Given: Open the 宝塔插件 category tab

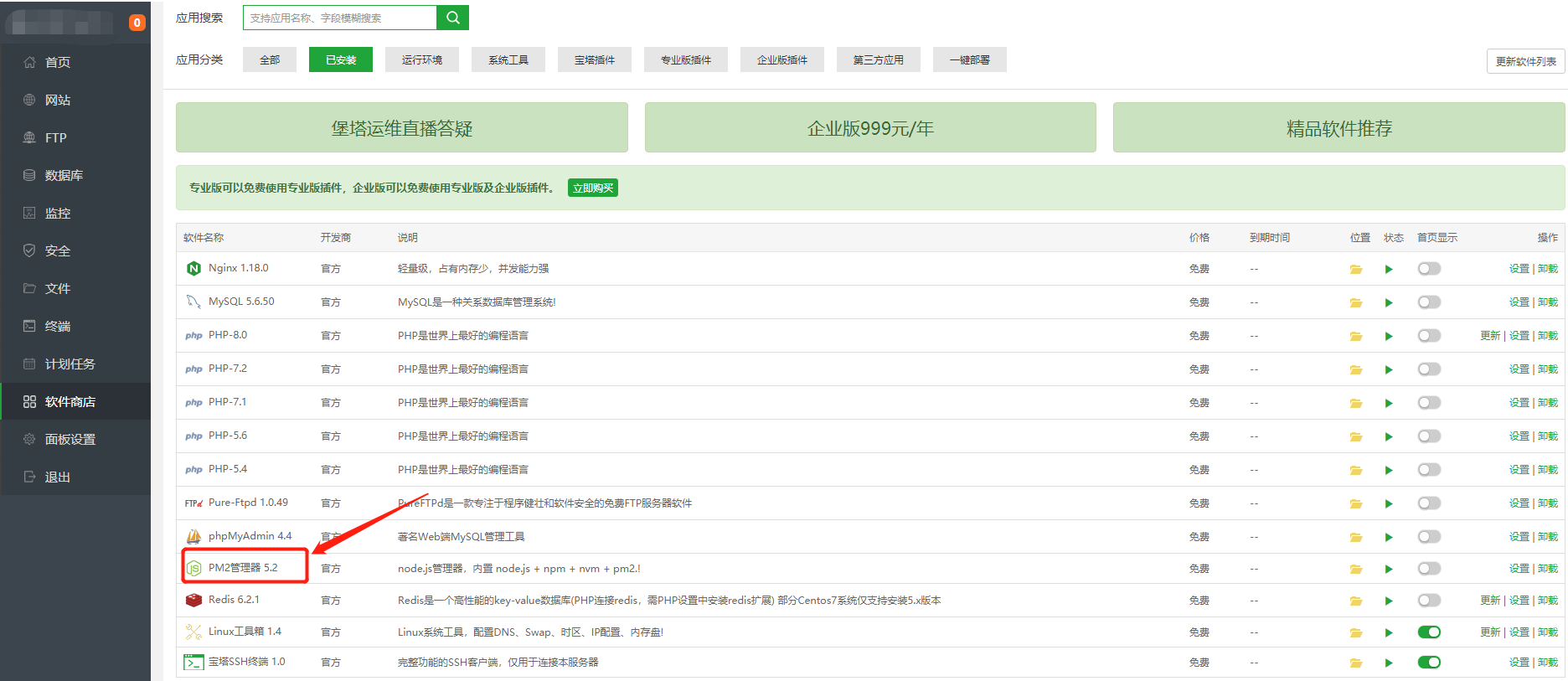Looking at the screenshot, I should 595,59.
